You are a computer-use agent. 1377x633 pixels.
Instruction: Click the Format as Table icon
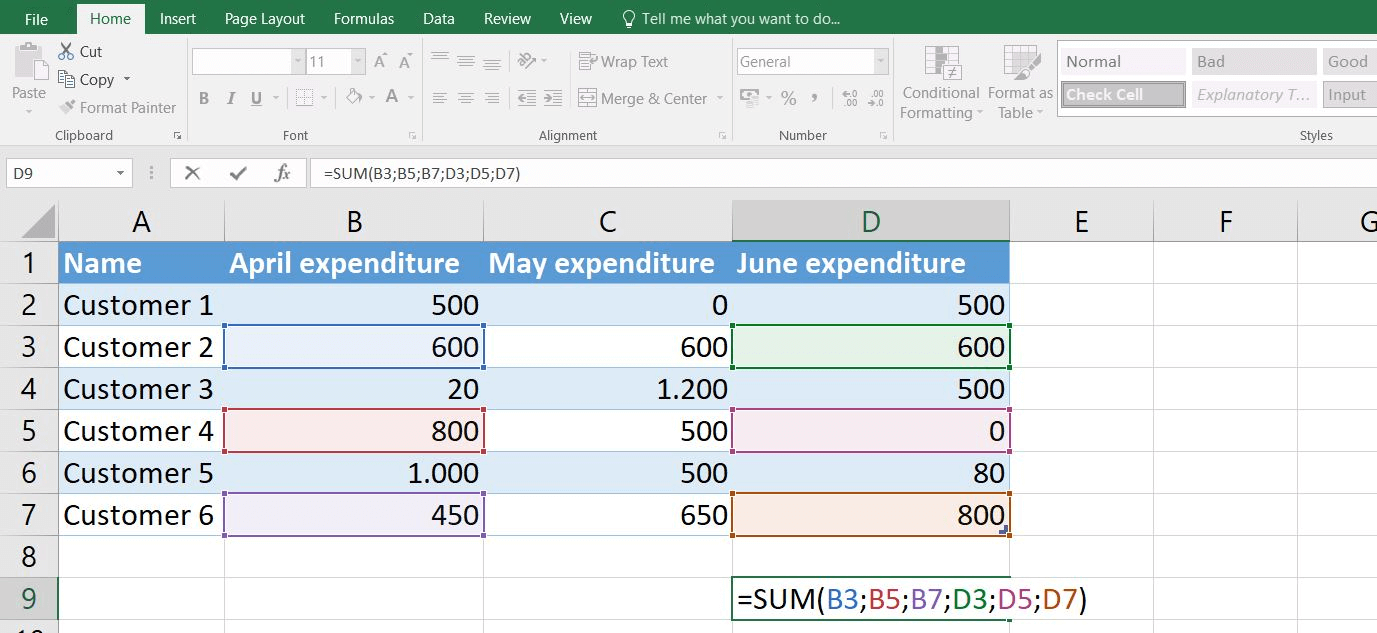(x=1019, y=82)
